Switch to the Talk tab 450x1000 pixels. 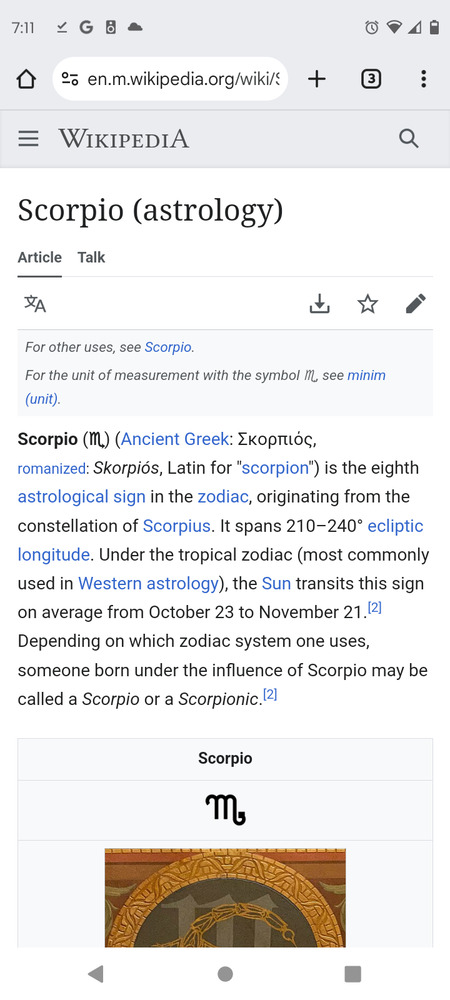(91, 258)
